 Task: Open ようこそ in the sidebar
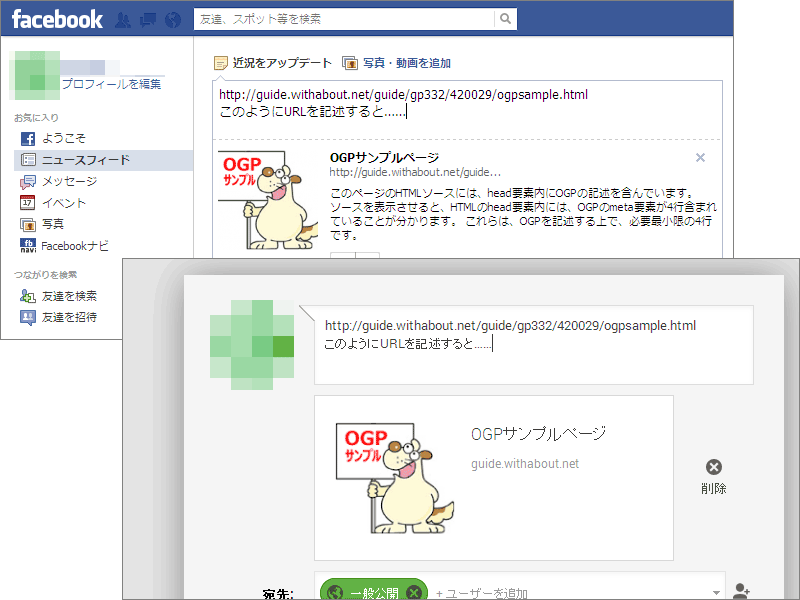click(64, 138)
